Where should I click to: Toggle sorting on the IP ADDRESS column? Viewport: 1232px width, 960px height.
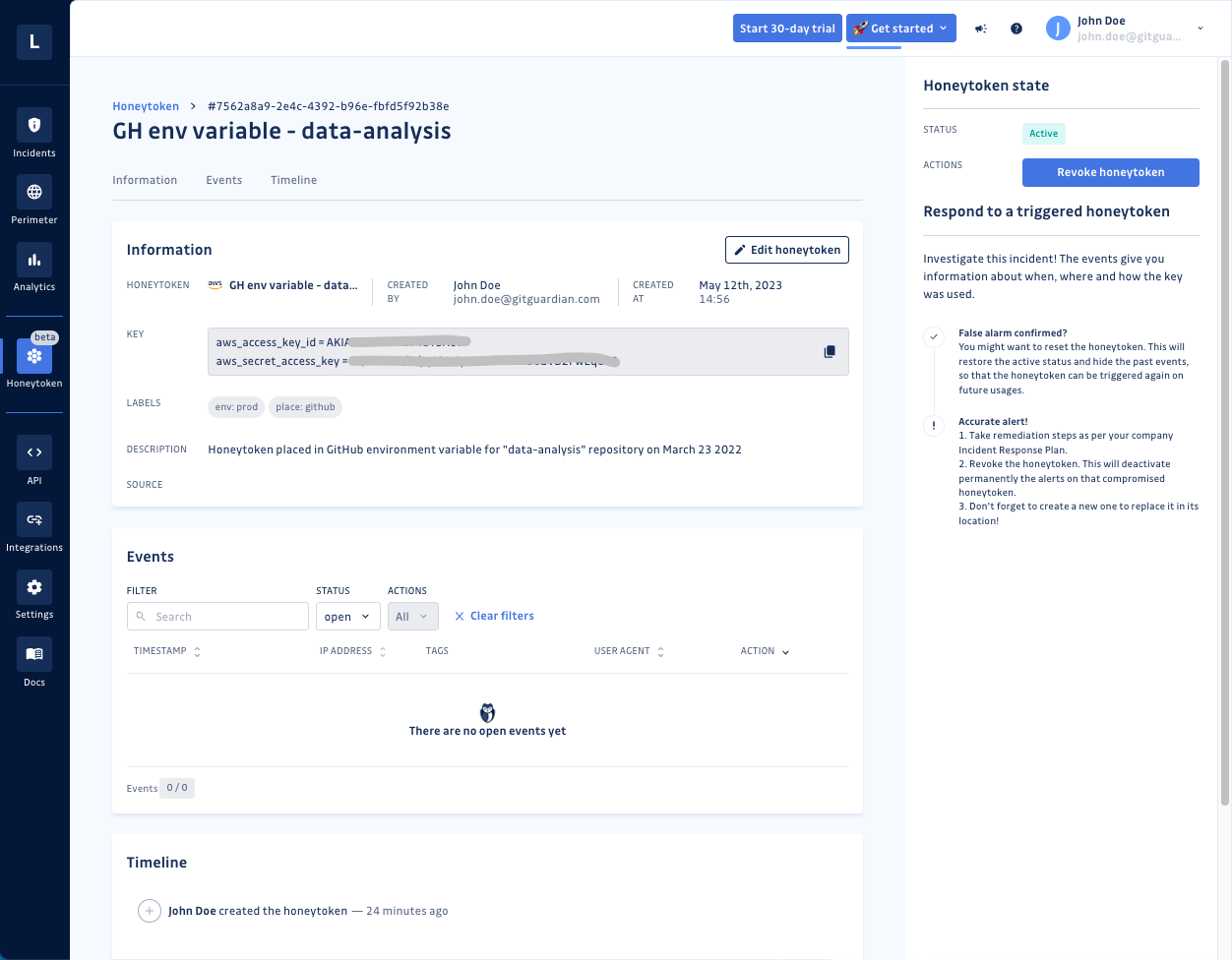pos(384,650)
